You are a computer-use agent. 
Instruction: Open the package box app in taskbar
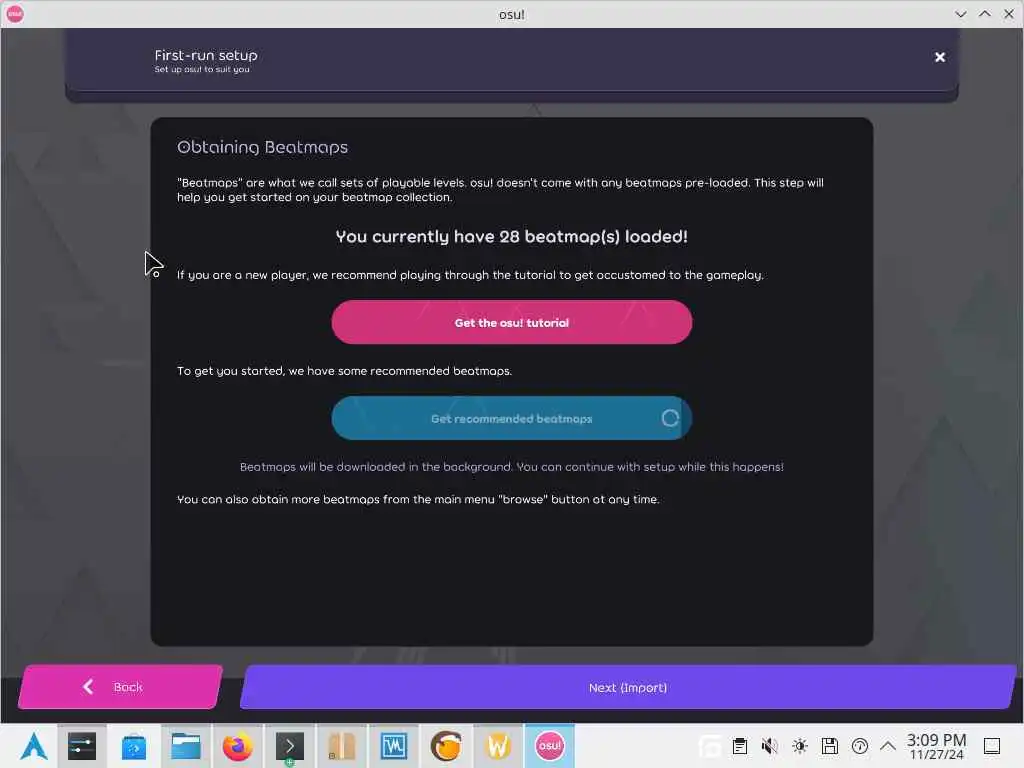[x=342, y=746]
